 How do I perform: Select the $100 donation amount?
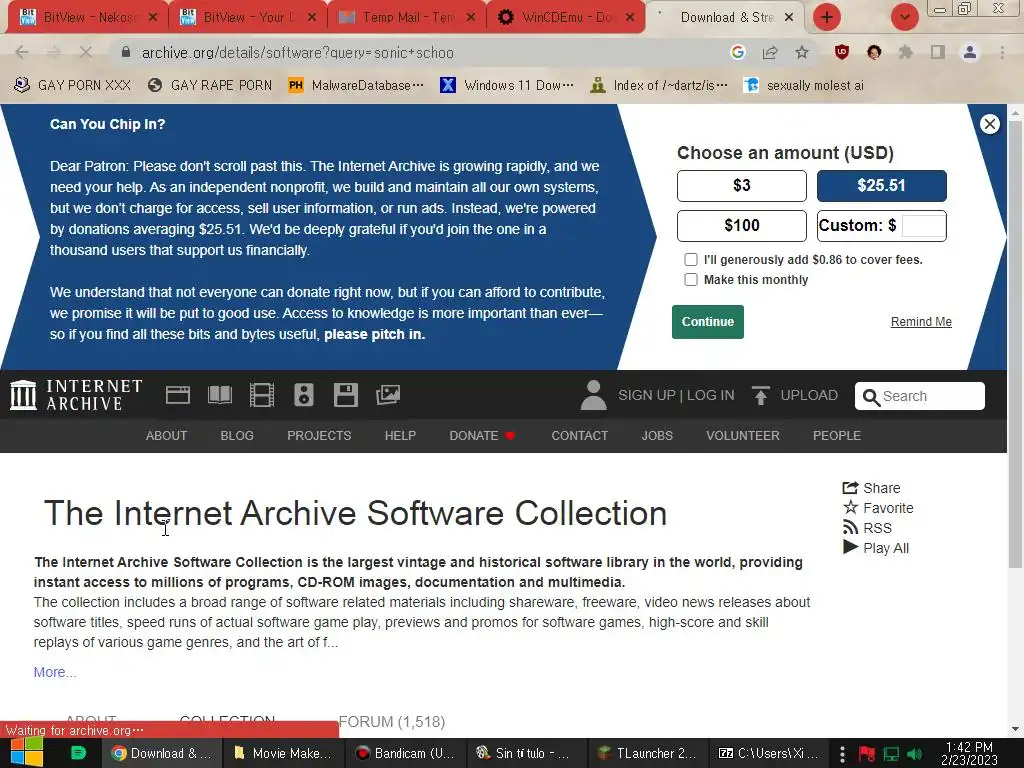pos(741,225)
